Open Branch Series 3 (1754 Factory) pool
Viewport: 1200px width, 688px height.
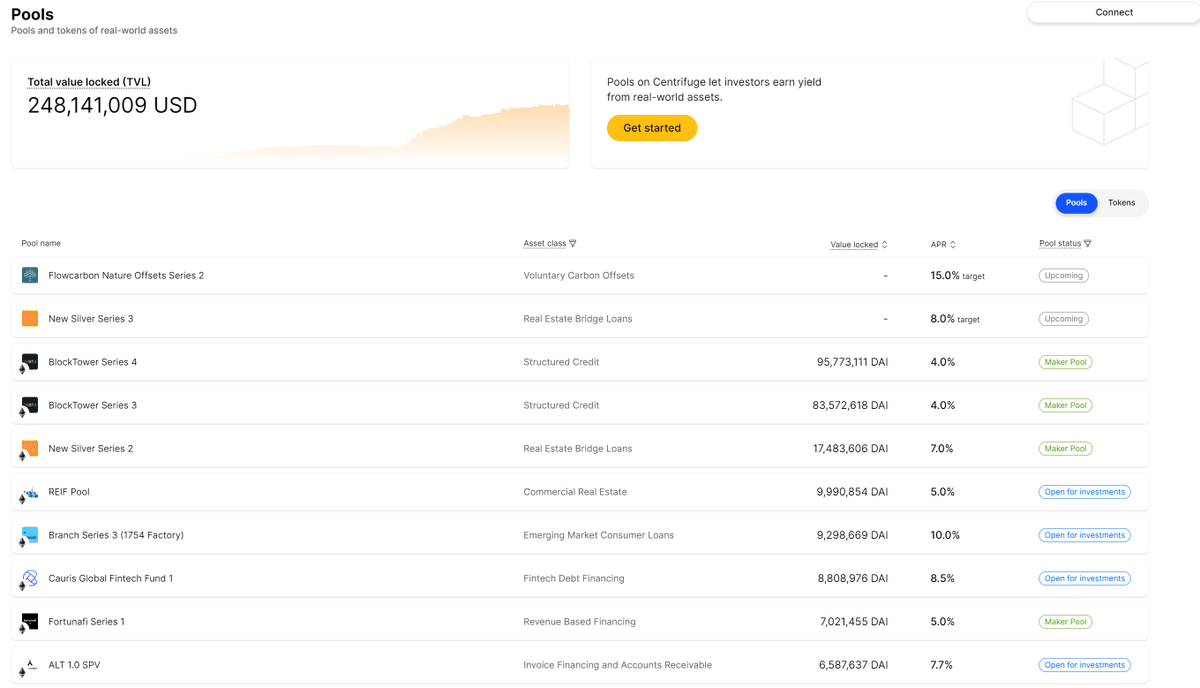(580, 535)
